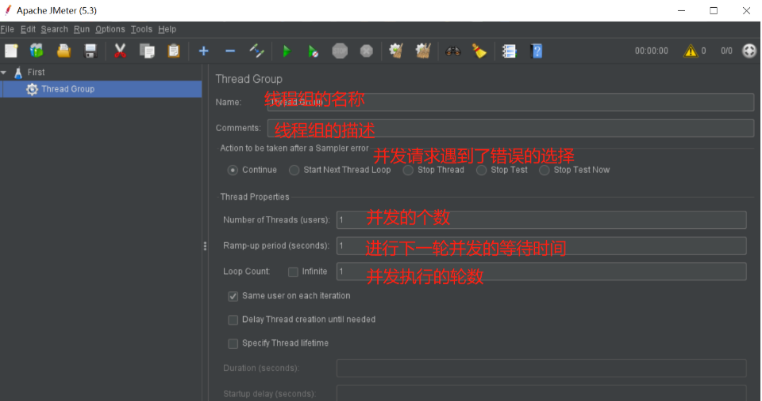Click the plus Expand All toolbar icon

coord(203,50)
